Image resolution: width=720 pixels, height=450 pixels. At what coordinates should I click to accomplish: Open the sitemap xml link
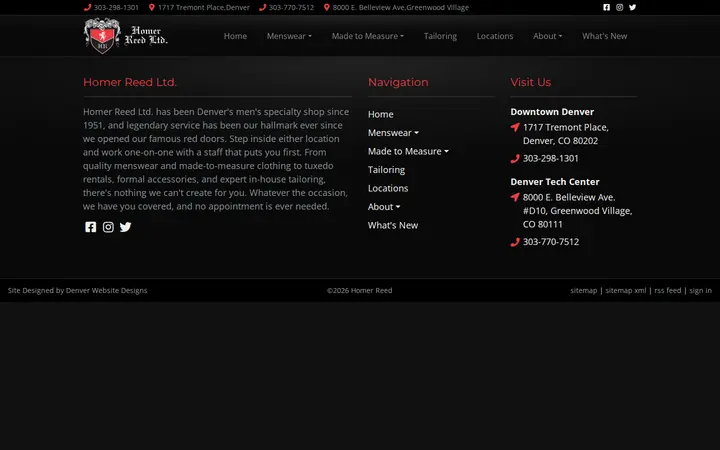tap(625, 290)
